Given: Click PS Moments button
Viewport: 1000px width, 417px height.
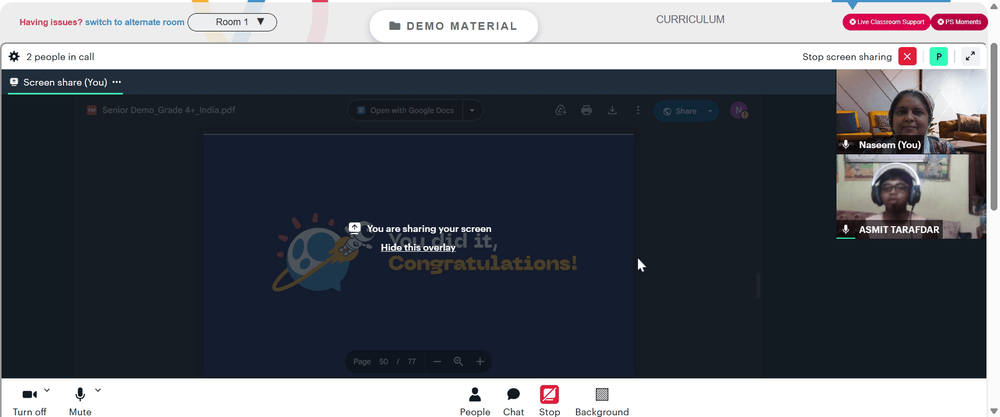Looking at the screenshot, I should click(959, 22).
